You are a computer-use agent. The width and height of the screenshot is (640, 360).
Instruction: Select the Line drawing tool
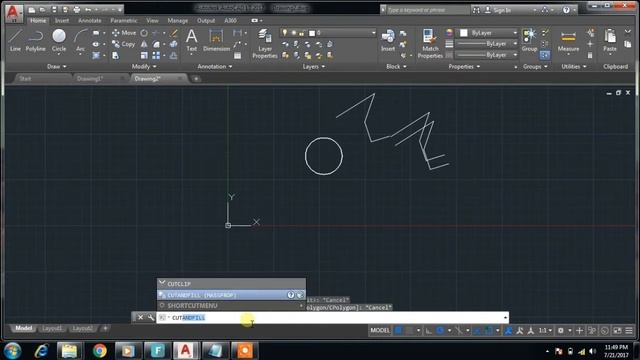tap(15, 40)
